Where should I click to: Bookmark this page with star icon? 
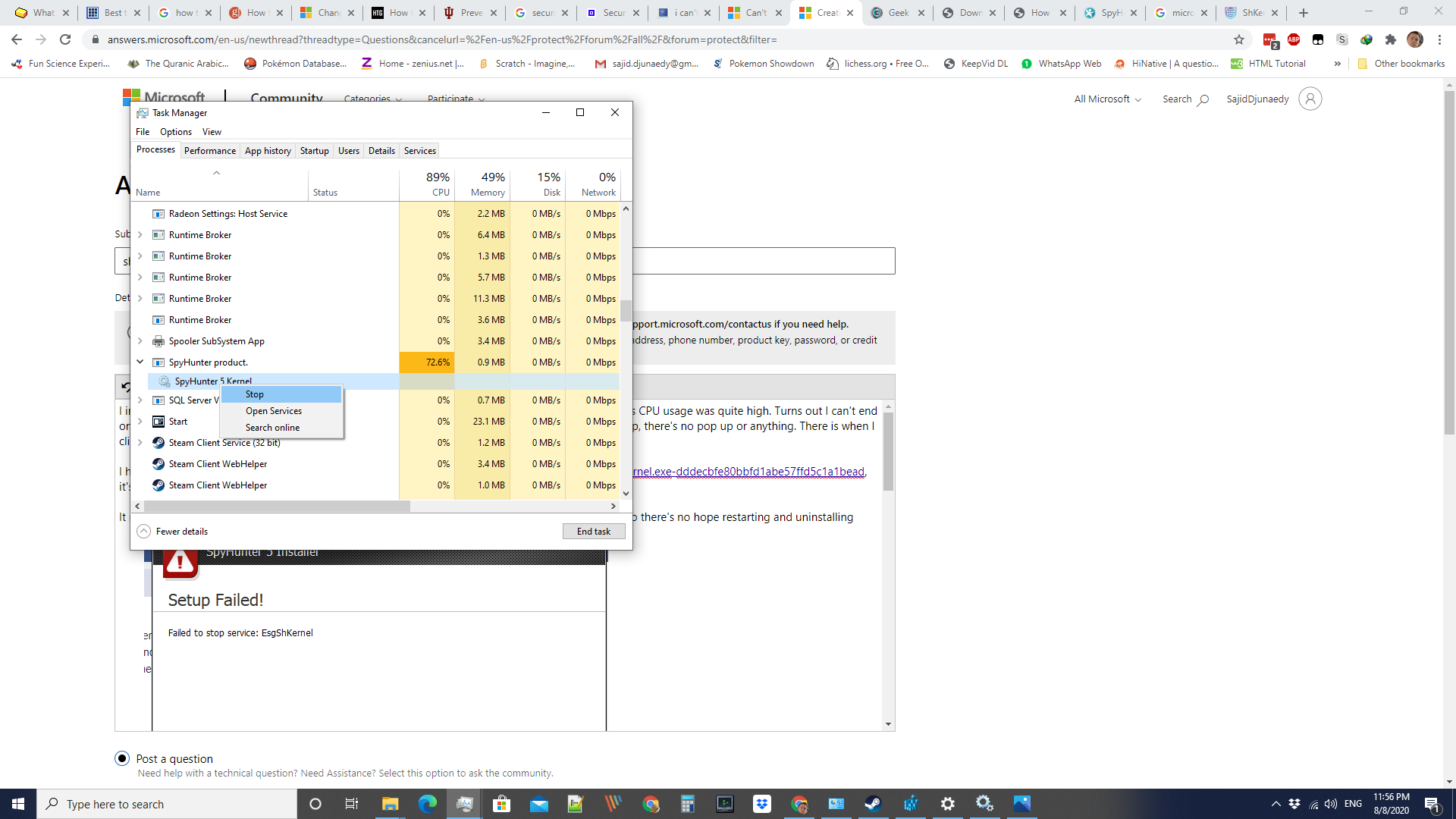point(1239,39)
